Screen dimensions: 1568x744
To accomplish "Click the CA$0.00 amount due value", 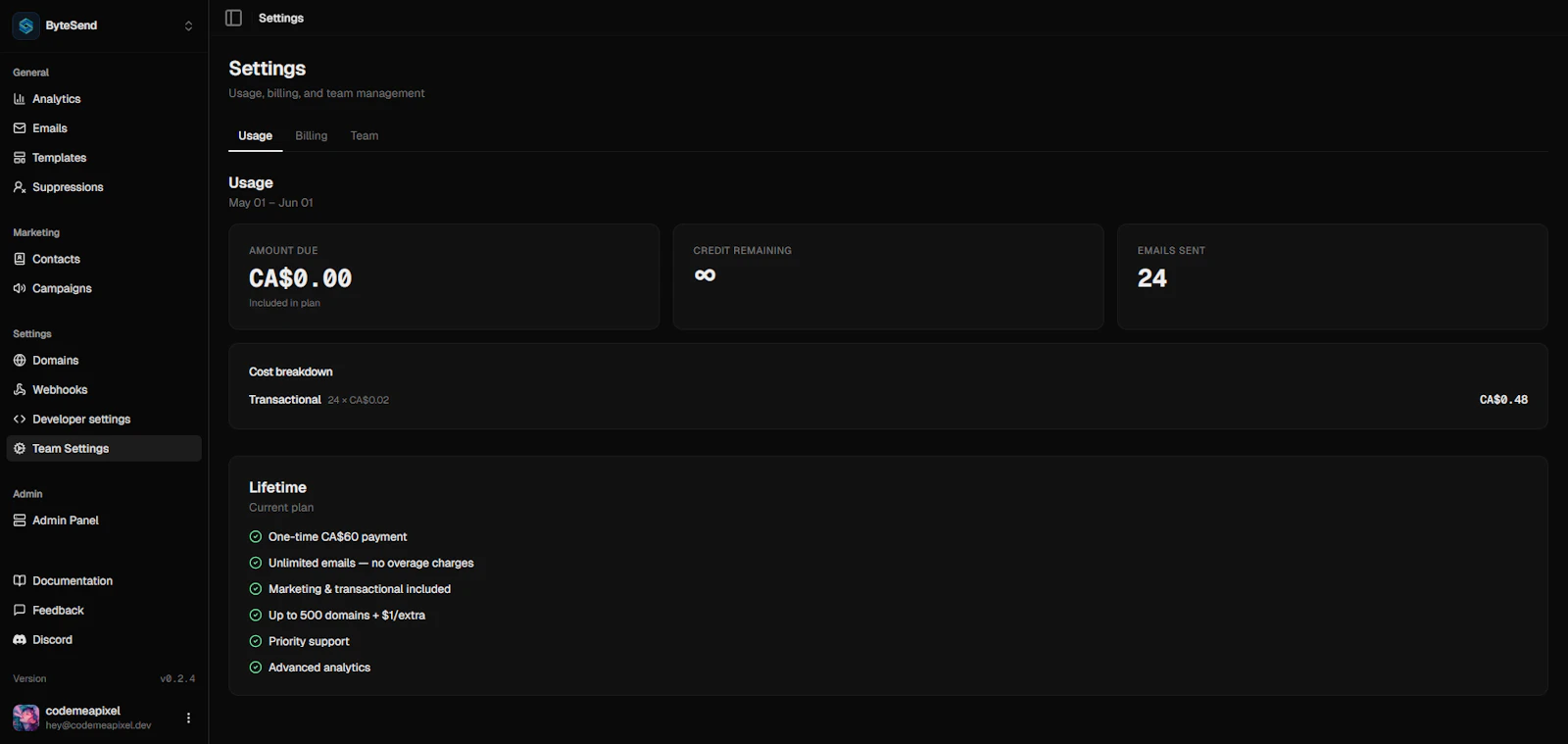I will pos(300,278).
